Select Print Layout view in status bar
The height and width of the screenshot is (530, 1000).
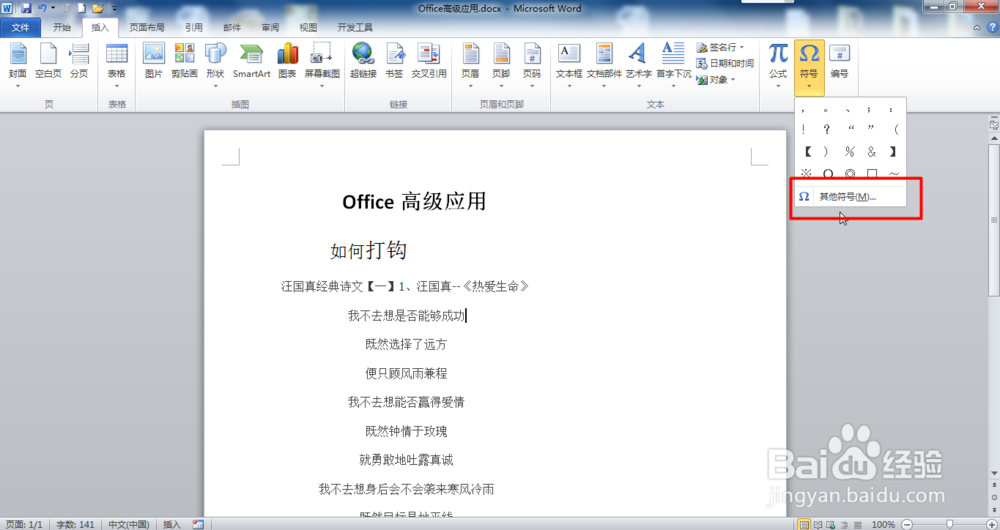(x=805, y=524)
